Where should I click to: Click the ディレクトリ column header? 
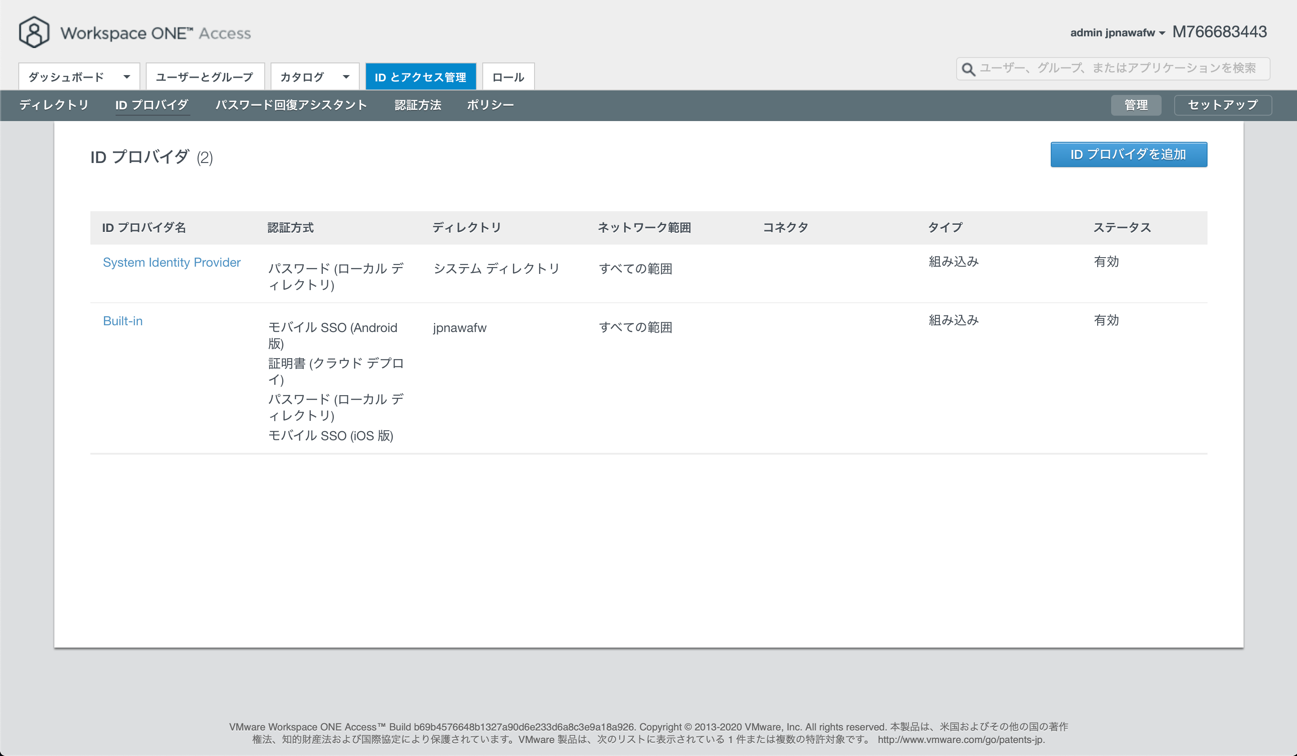467,228
